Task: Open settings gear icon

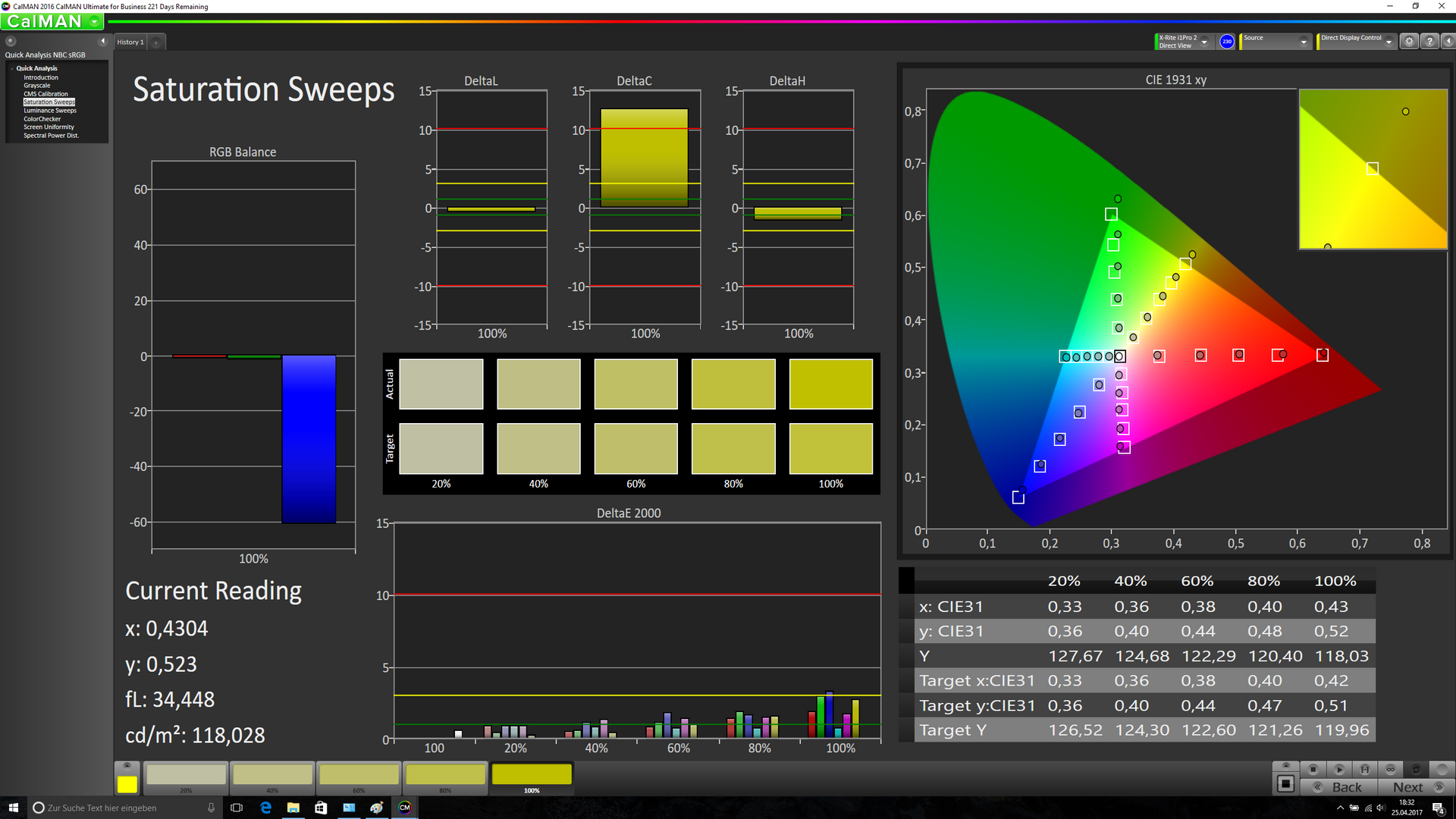Action: (x=1409, y=42)
